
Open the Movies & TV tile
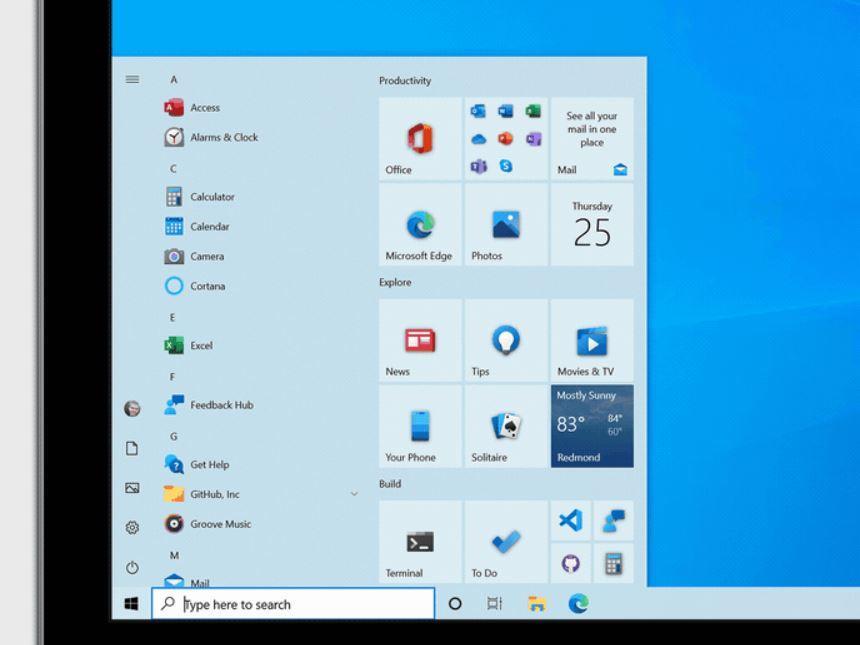coord(592,341)
